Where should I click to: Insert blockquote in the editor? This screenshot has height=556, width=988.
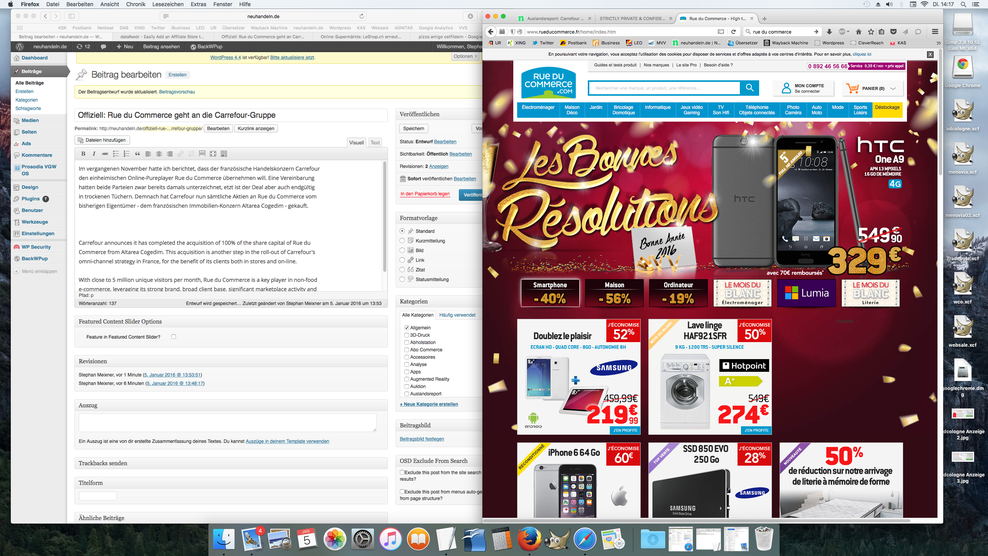(137, 154)
